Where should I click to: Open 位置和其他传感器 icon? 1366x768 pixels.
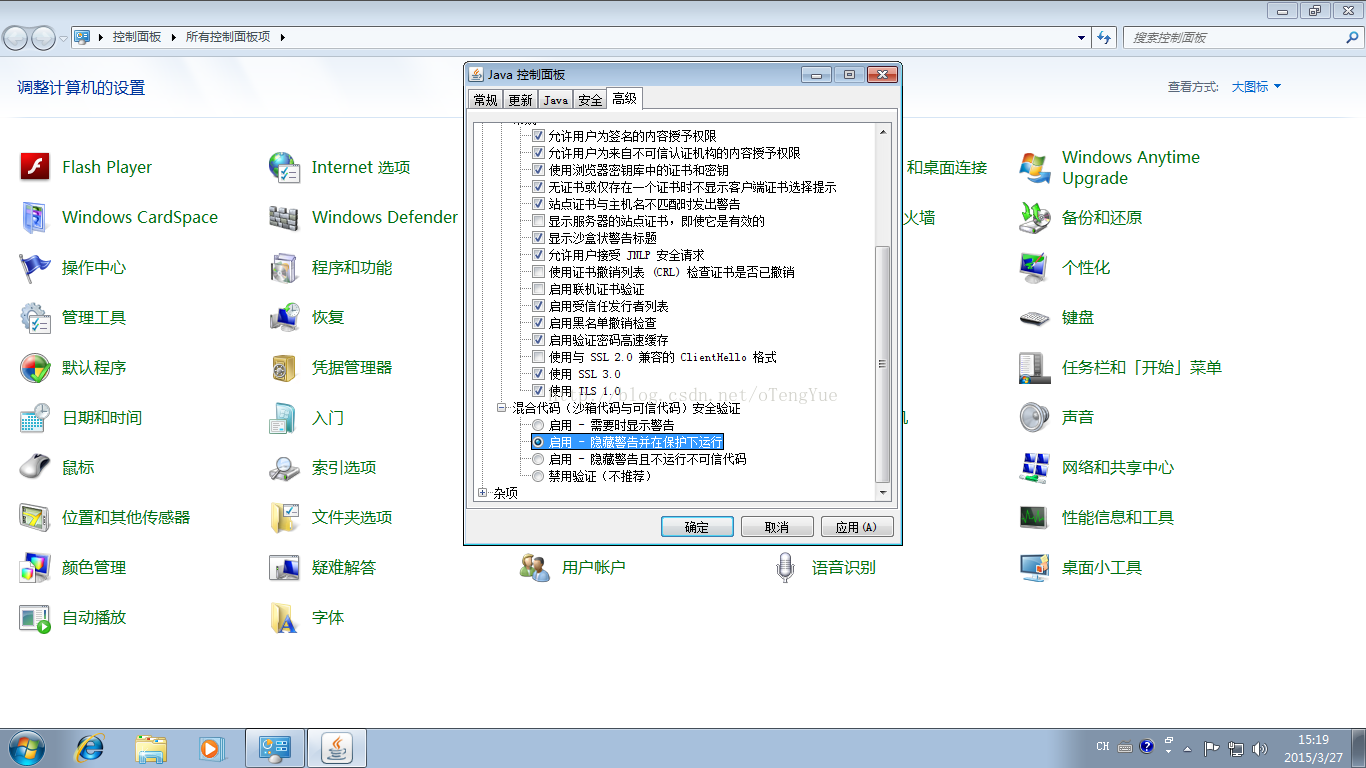[35, 517]
